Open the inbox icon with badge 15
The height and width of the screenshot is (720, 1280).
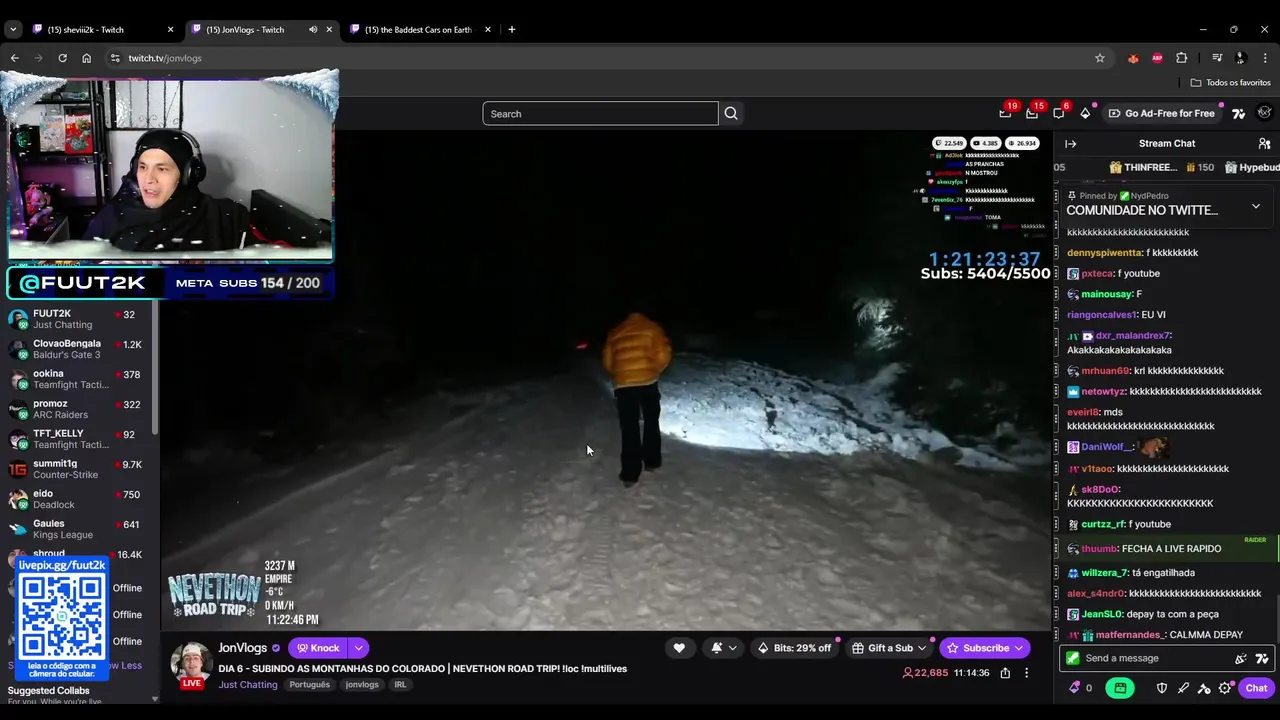click(1033, 113)
